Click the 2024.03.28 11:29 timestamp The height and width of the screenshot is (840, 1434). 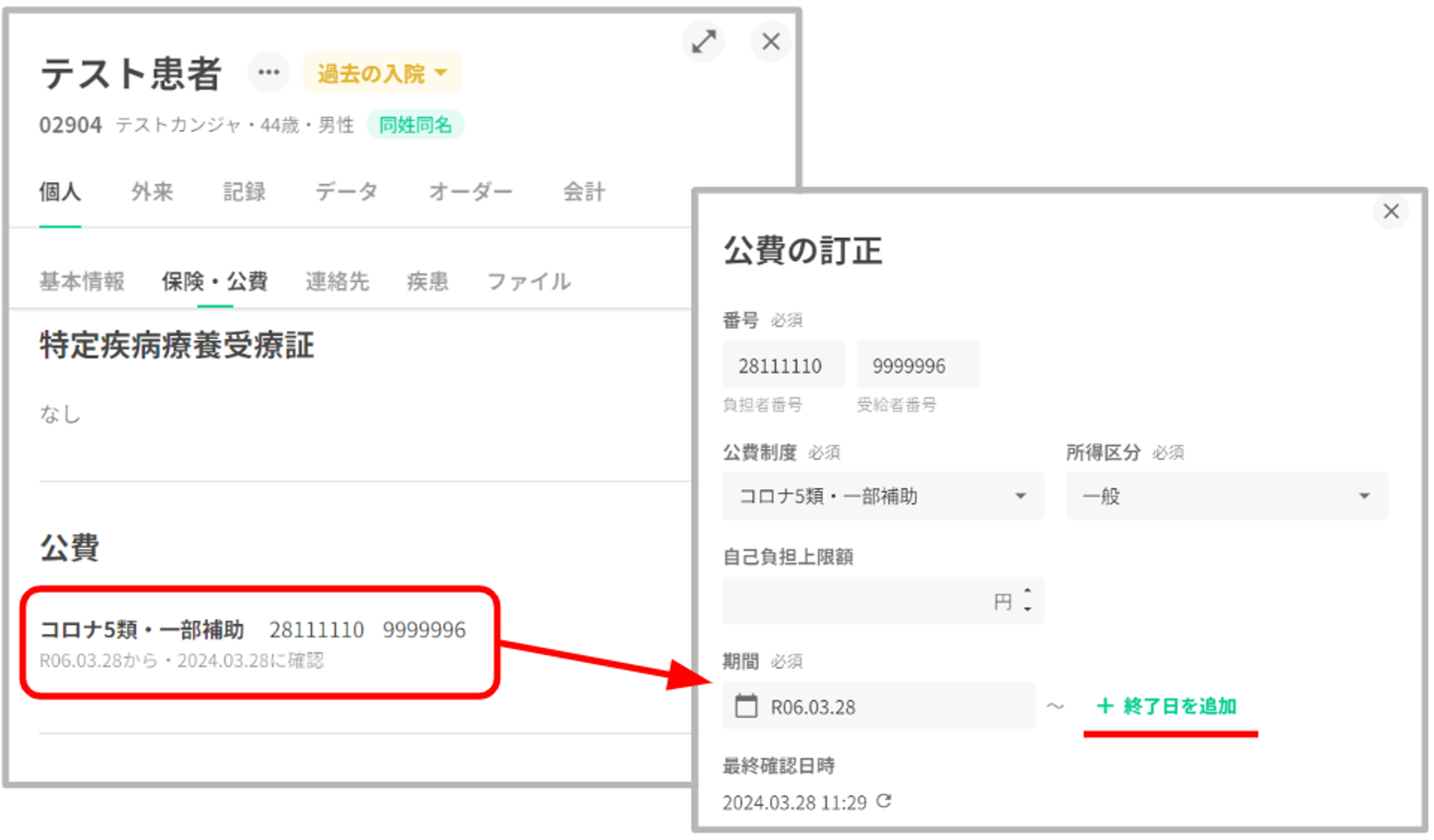coord(794,802)
